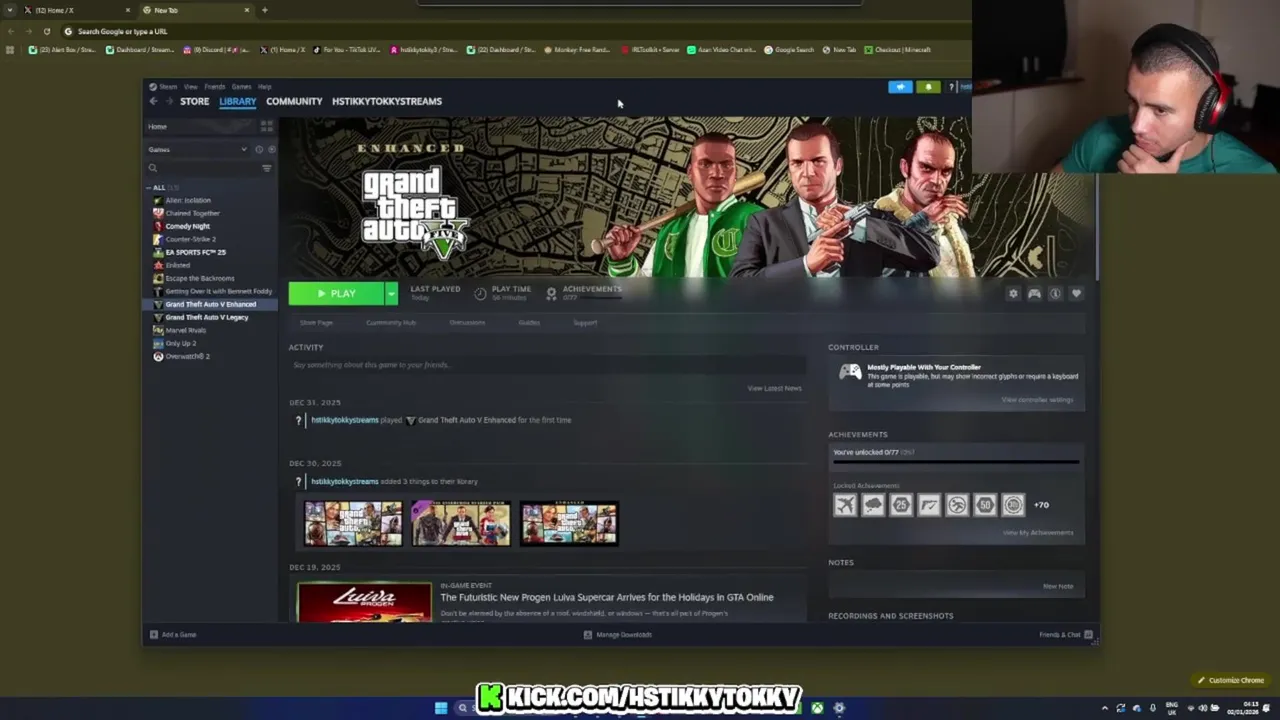
Task: Click View Latest News link
Action: click(774, 388)
